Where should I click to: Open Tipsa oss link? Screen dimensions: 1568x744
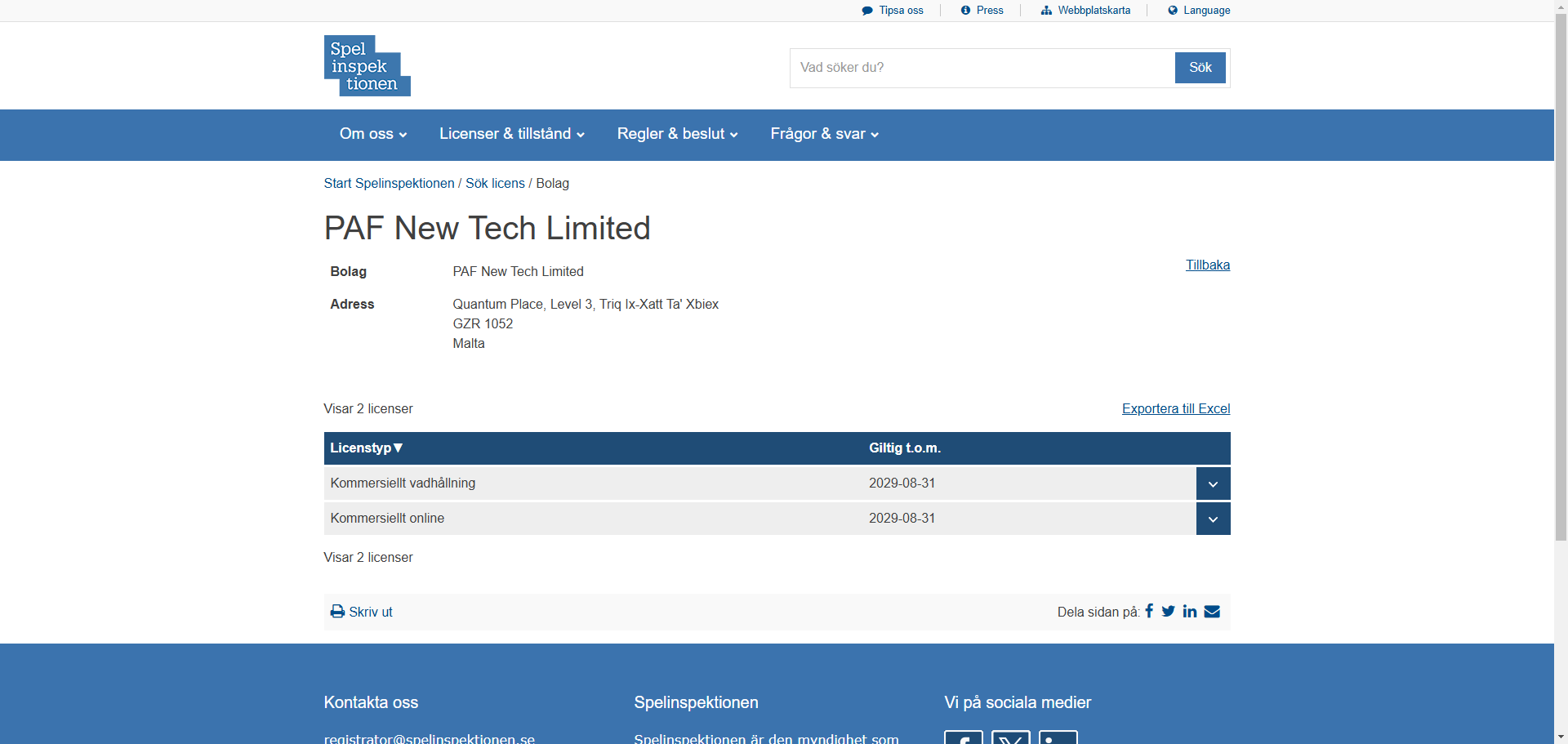pyautogui.click(x=901, y=11)
